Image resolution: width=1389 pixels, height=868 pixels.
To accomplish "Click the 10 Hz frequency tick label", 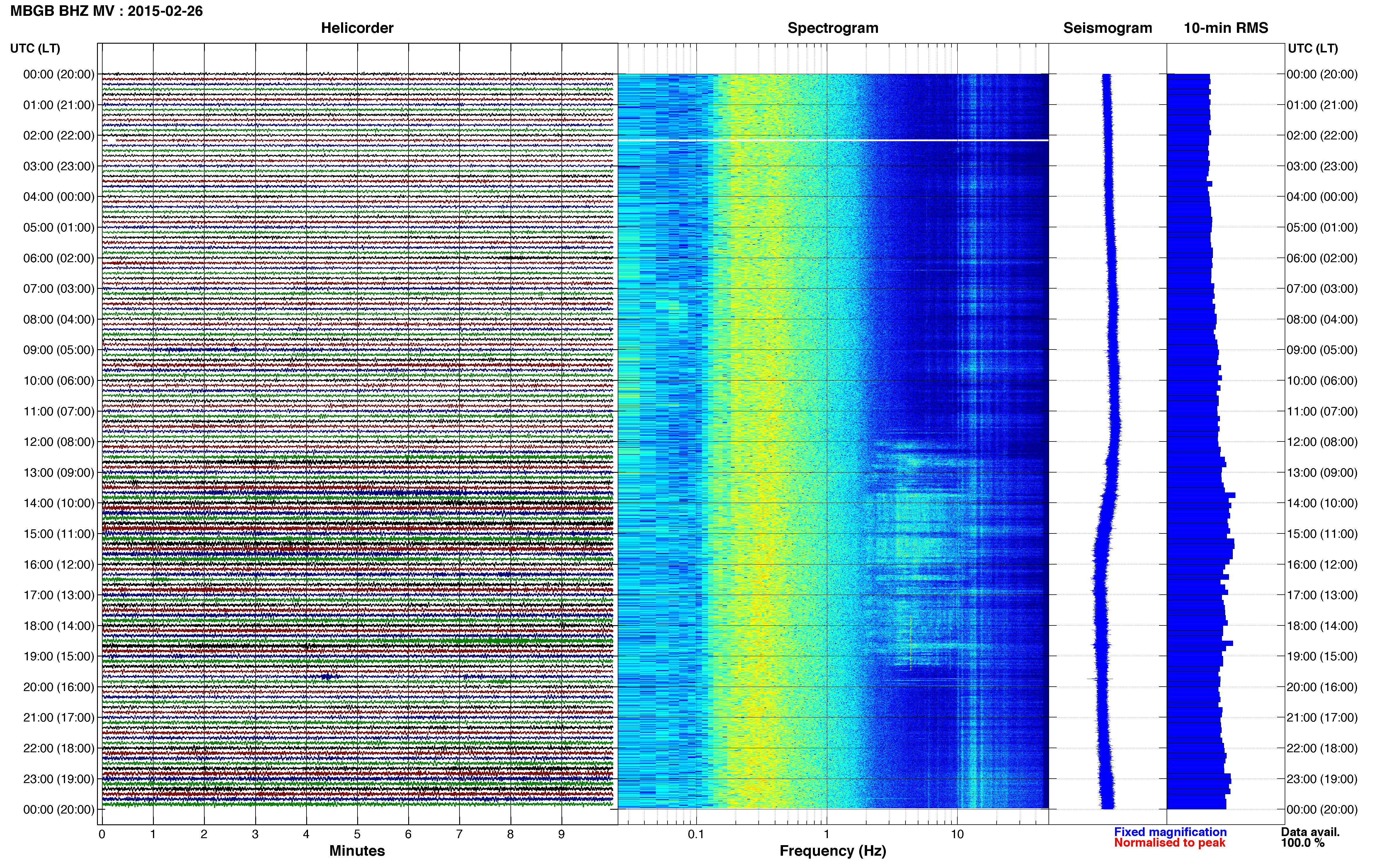I will (x=957, y=834).
